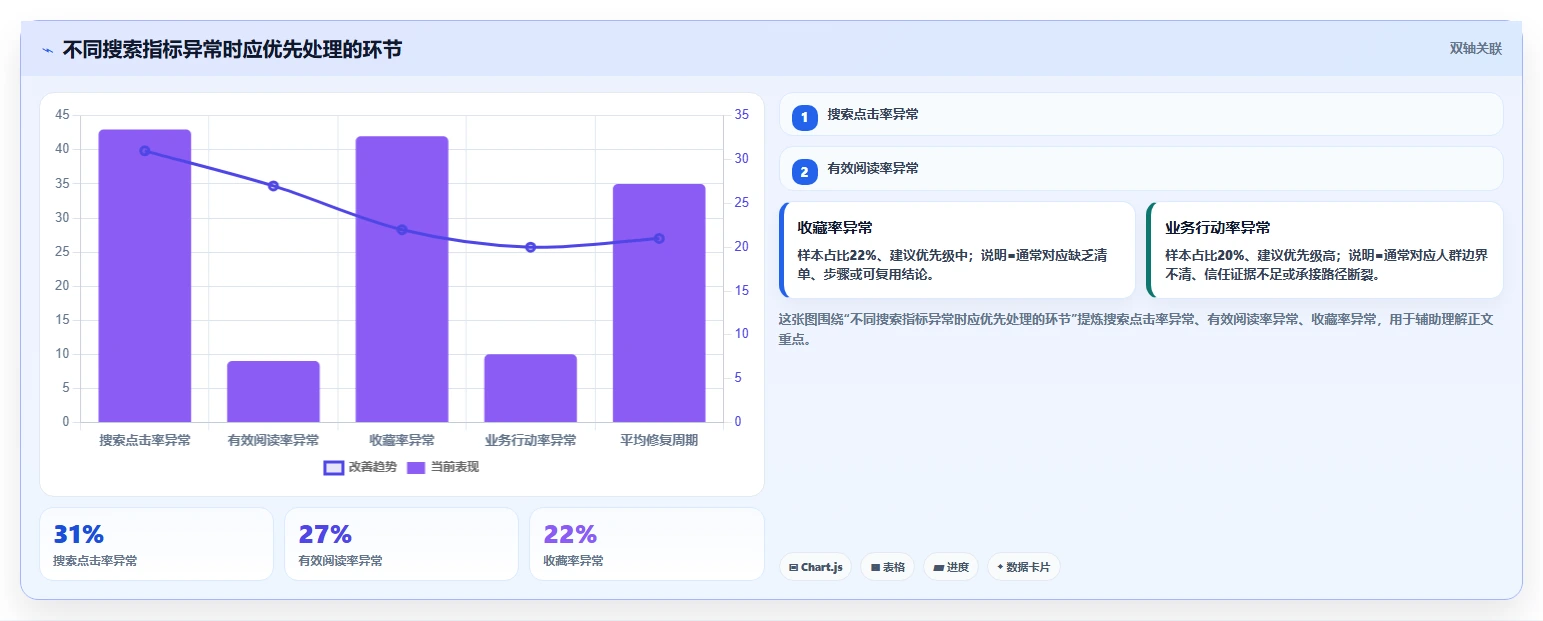This screenshot has height=621, width=1543.
Task: Click the Chart.js tag
Action: (x=815, y=567)
